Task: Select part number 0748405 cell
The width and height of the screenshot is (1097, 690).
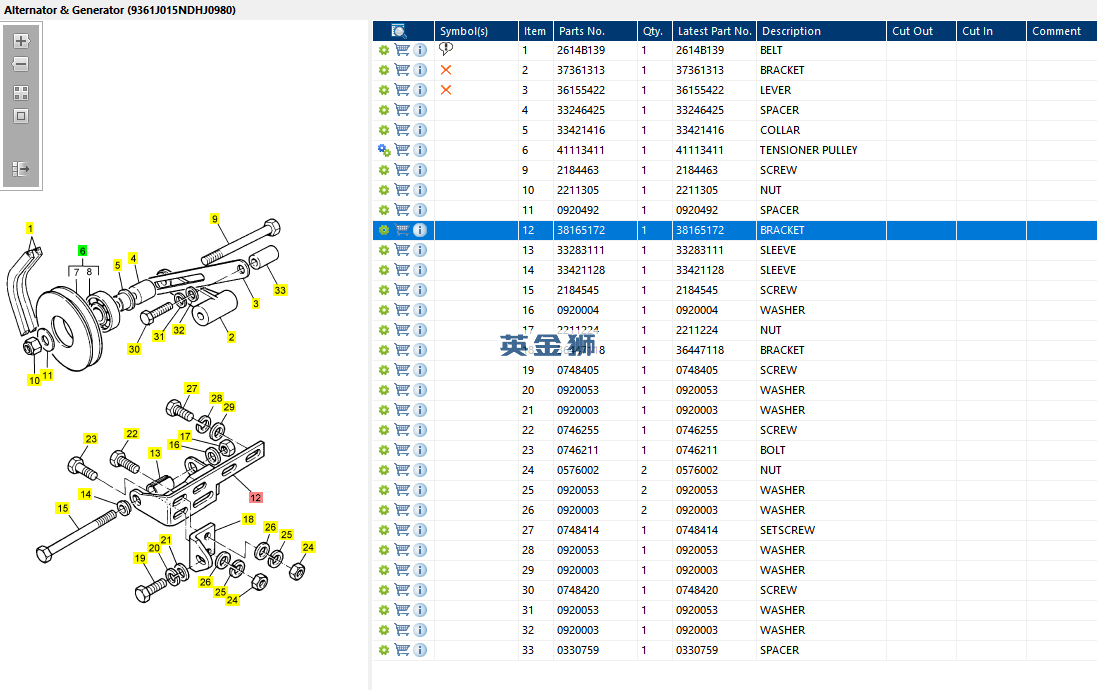Action: point(578,370)
